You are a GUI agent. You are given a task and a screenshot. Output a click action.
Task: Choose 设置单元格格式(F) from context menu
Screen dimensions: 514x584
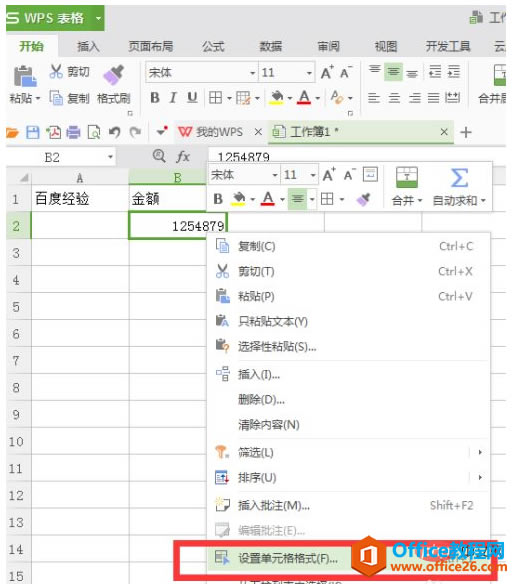coord(349,558)
